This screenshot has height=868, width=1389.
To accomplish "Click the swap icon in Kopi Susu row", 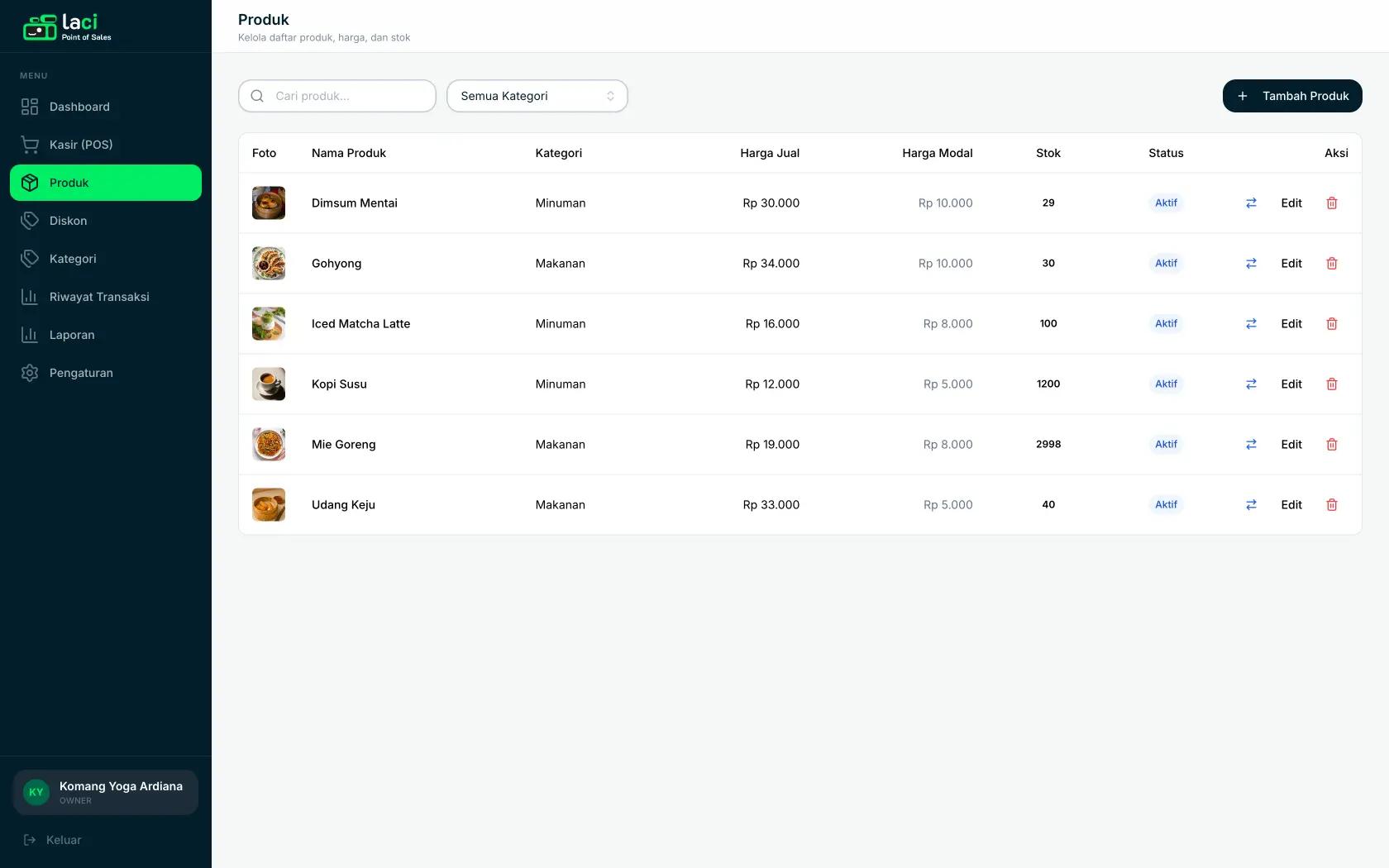I will pyautogui.click(x=1251, y=384).
